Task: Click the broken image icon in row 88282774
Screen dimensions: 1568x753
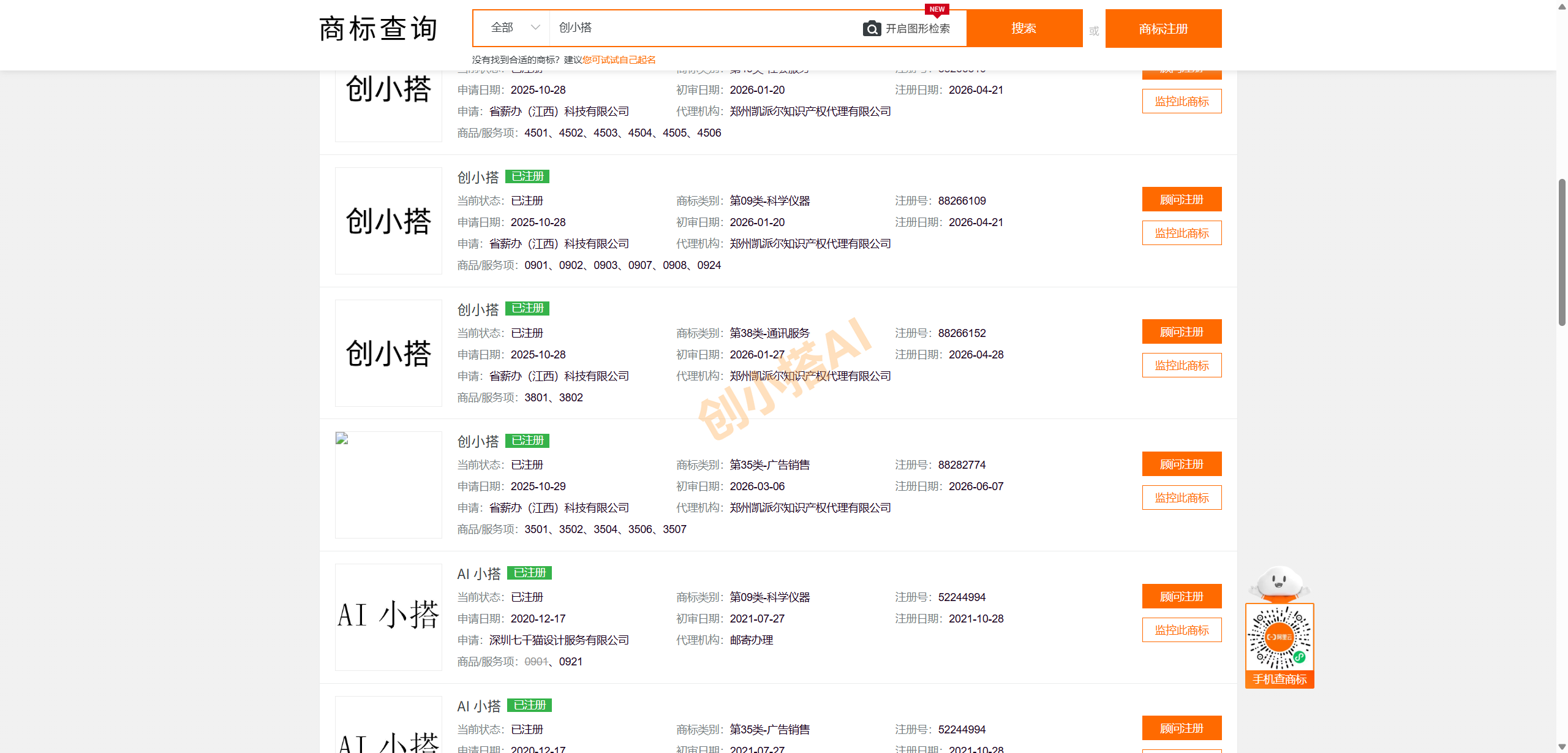Action: (x=342, y=438)
